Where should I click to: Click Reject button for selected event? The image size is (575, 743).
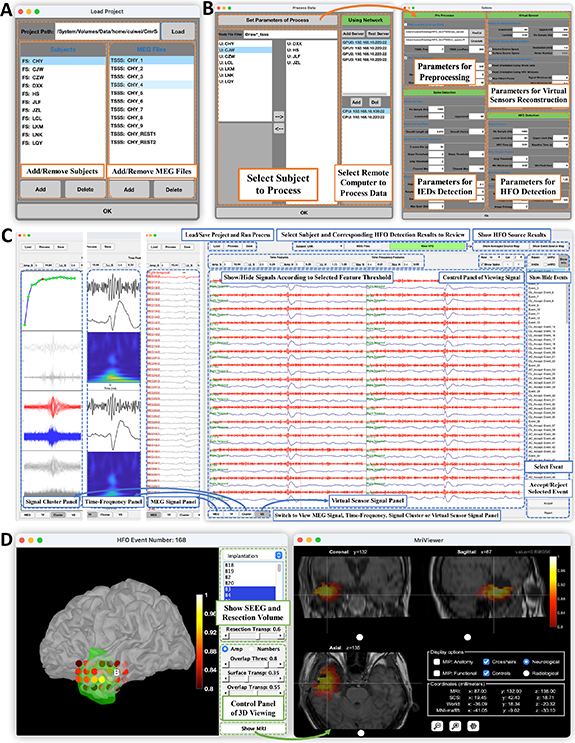point(548,513)
